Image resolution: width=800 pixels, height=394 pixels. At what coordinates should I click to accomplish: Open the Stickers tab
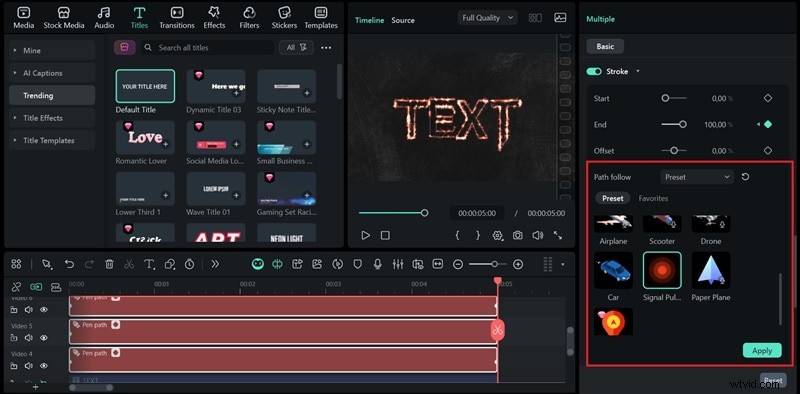click(x=284, y=18)
